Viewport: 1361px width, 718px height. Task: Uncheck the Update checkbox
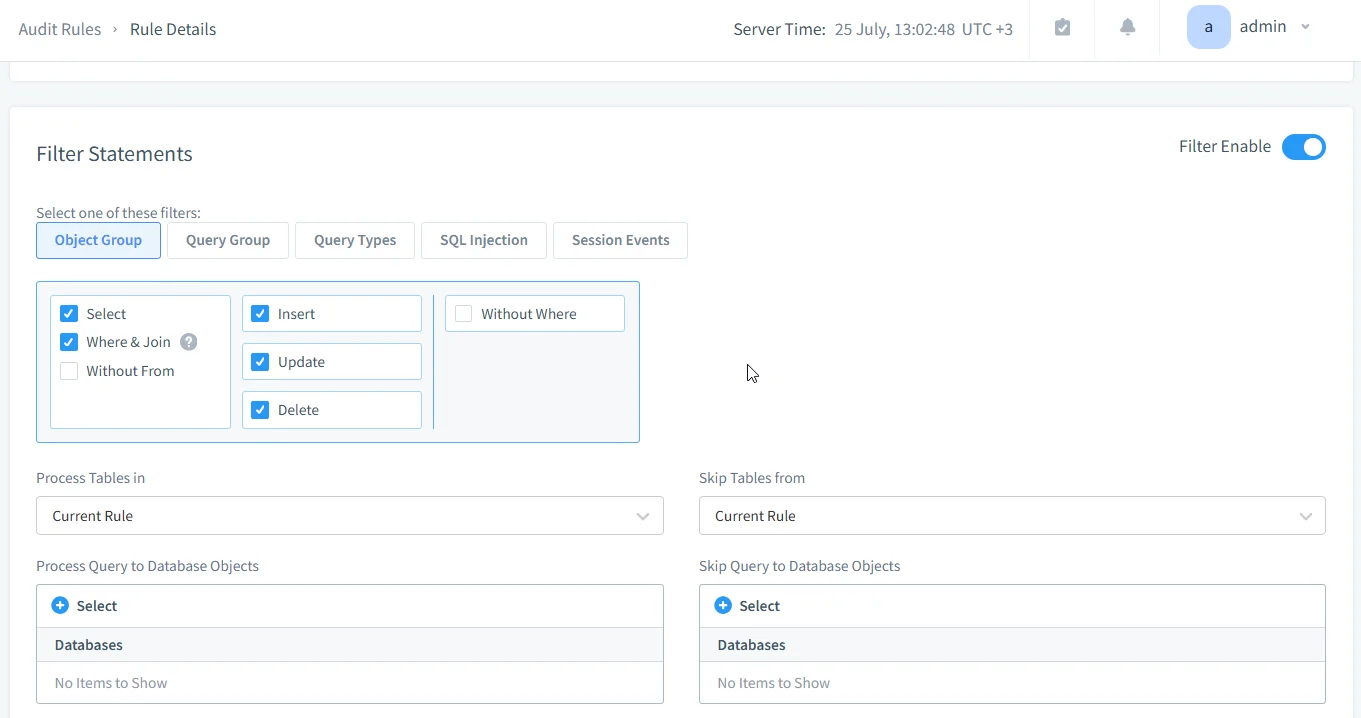pyautogui.click(x=260, y=362)
